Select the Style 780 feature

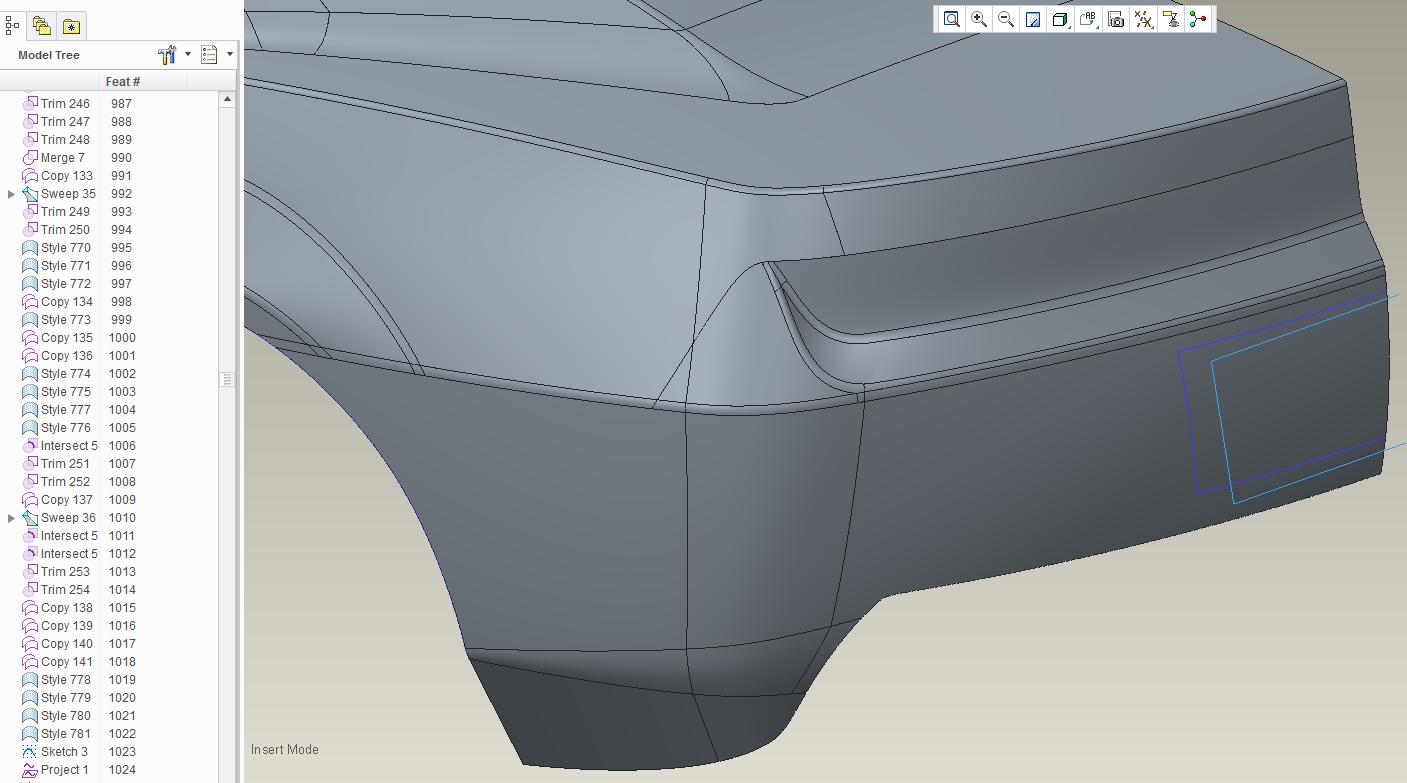tap(66, 716)
